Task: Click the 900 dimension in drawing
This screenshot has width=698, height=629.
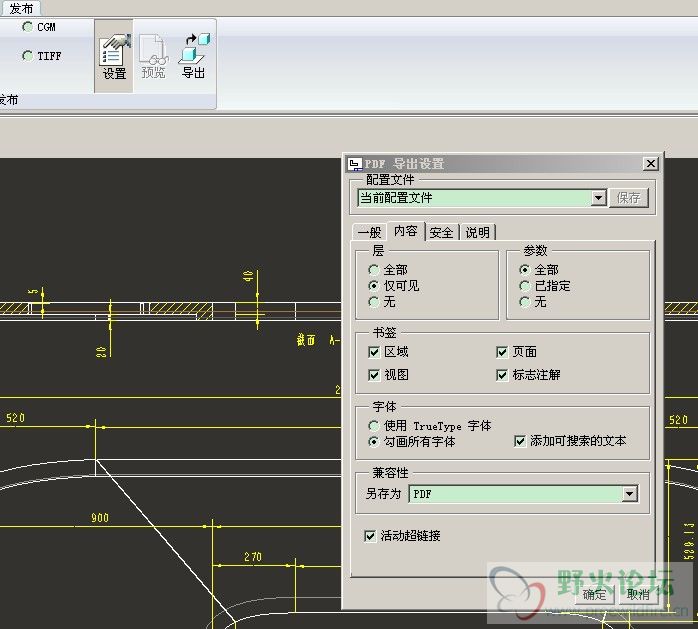Action: tap(100, 518)
